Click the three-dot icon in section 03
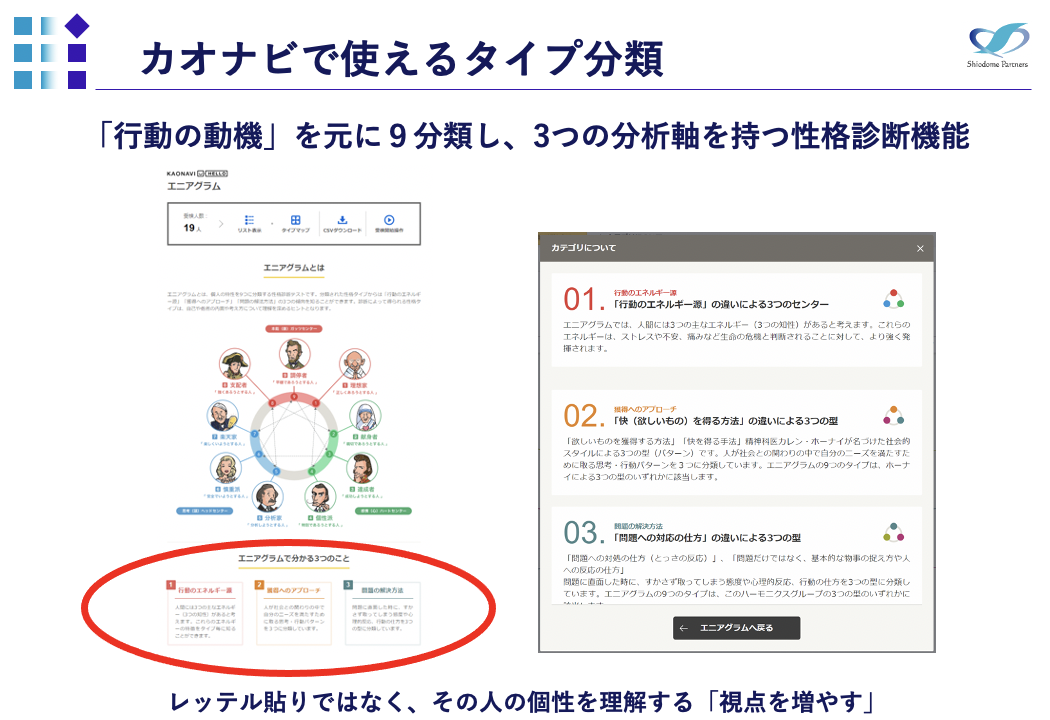Image resolution: width=1050 pixels, height=720 pixels. click(893, 532)
